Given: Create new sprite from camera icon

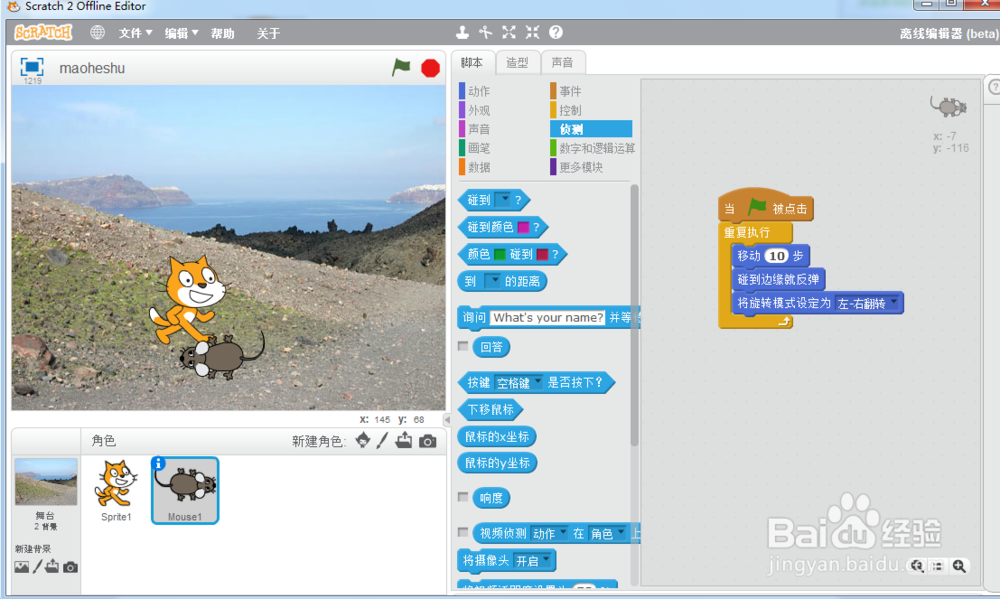Looking at the screenshot, I should 428,441.
